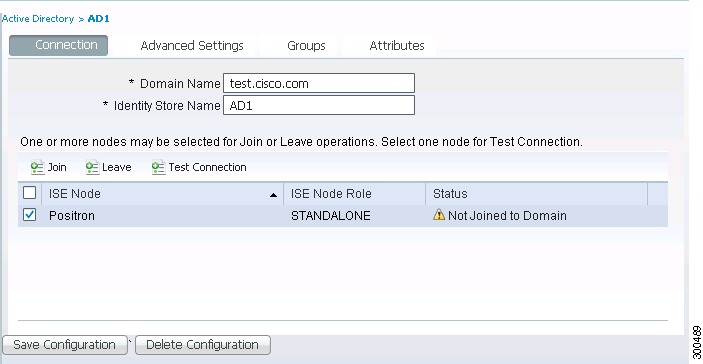Click the ISE Node Role column header

[x=354, y=194]
